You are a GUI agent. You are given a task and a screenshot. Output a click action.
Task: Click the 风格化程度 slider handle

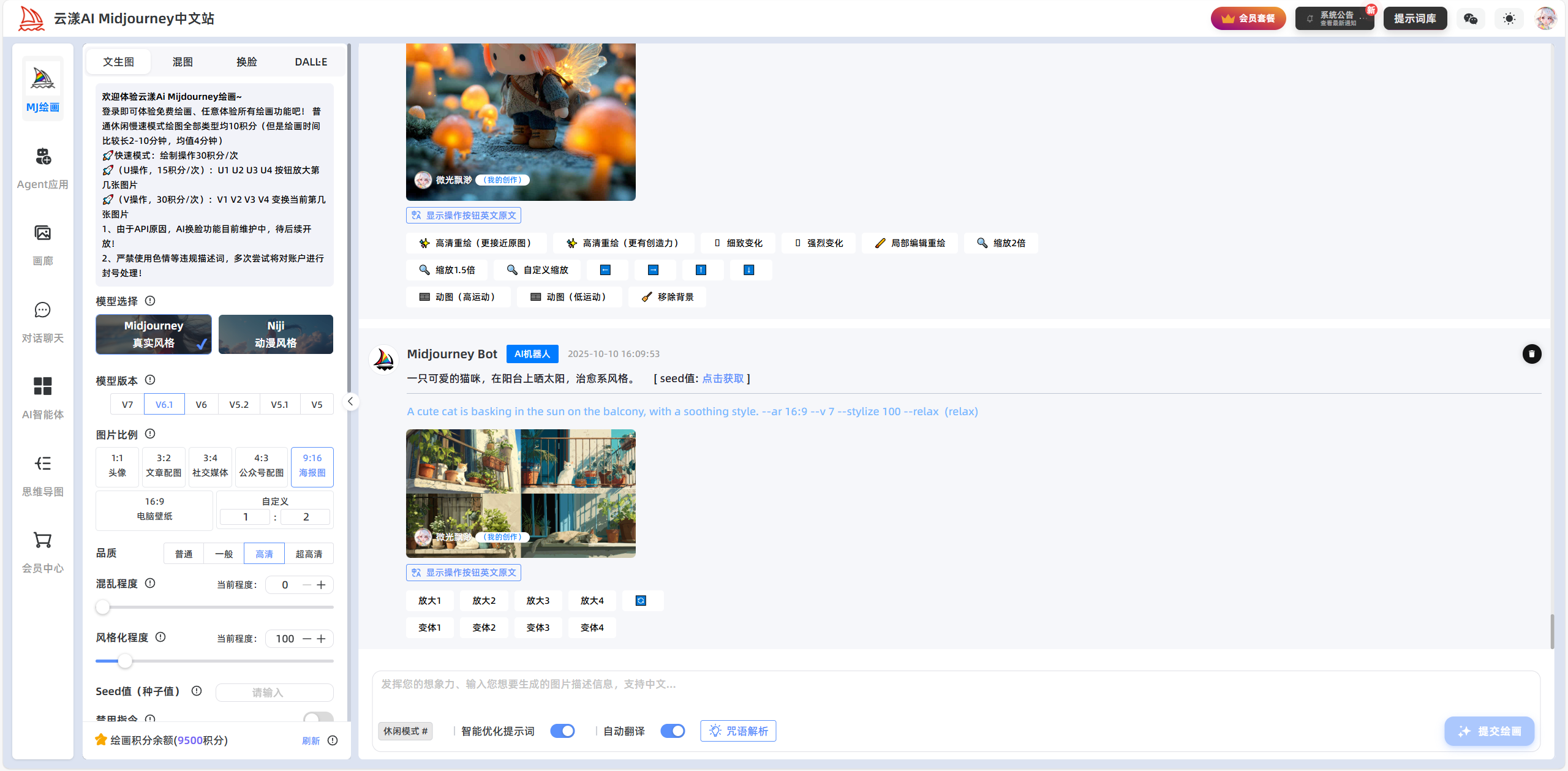[125, 661]
